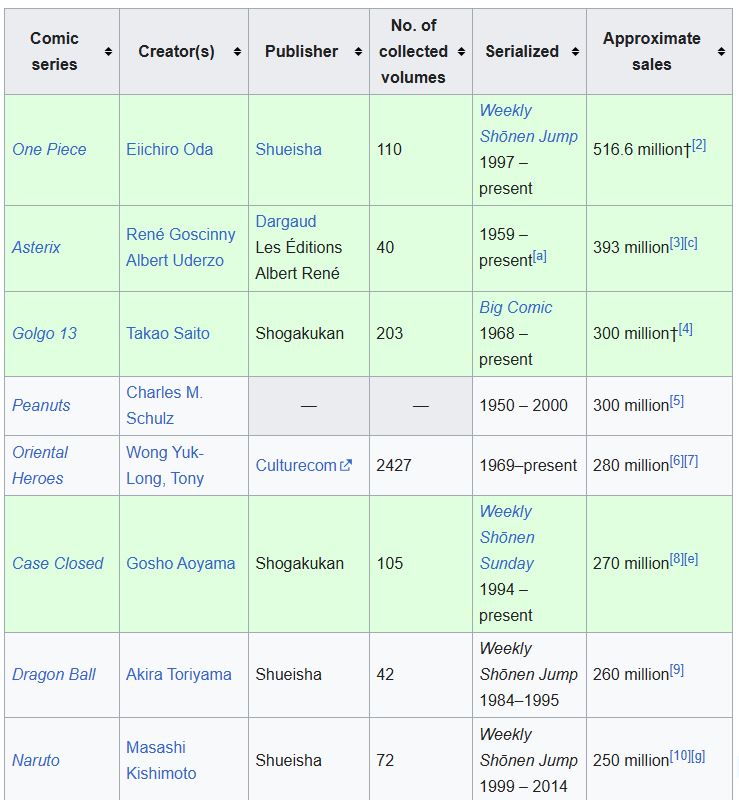Open Weekly Shōnen Jump link in One Piece row
The height and width of the screenshot is (800, 739).
528,123
